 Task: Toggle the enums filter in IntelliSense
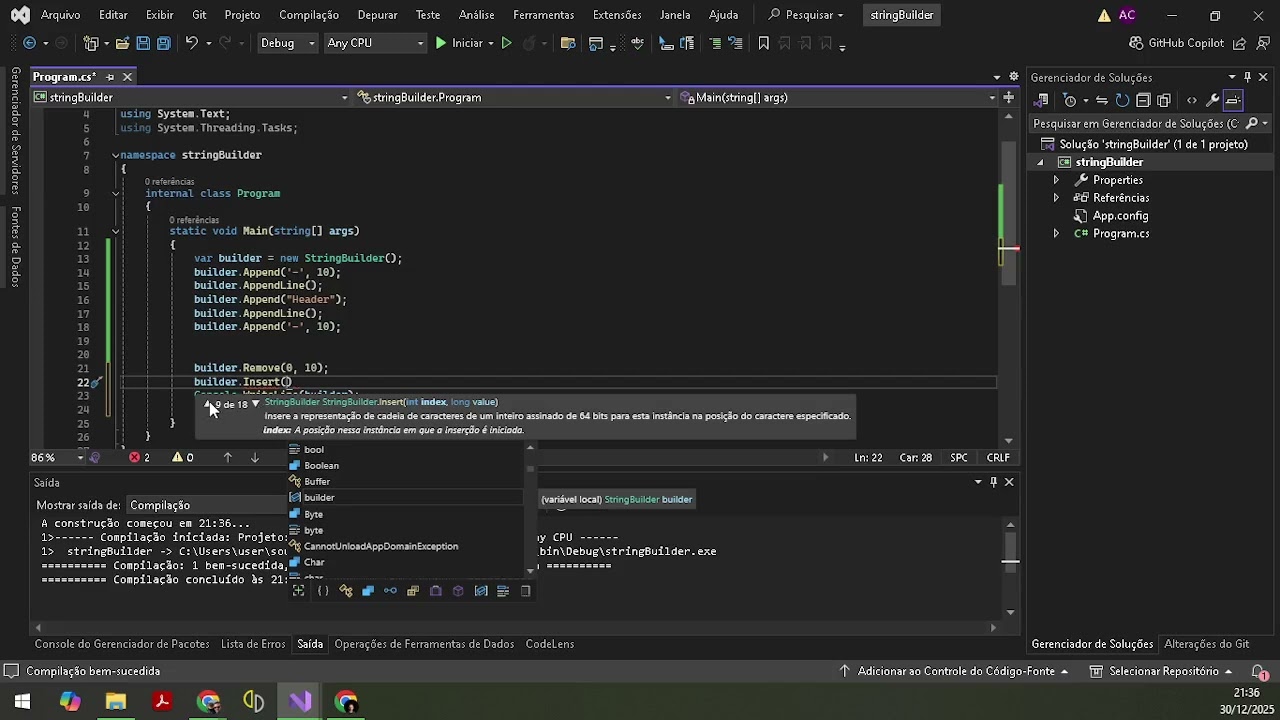(413, 591)
